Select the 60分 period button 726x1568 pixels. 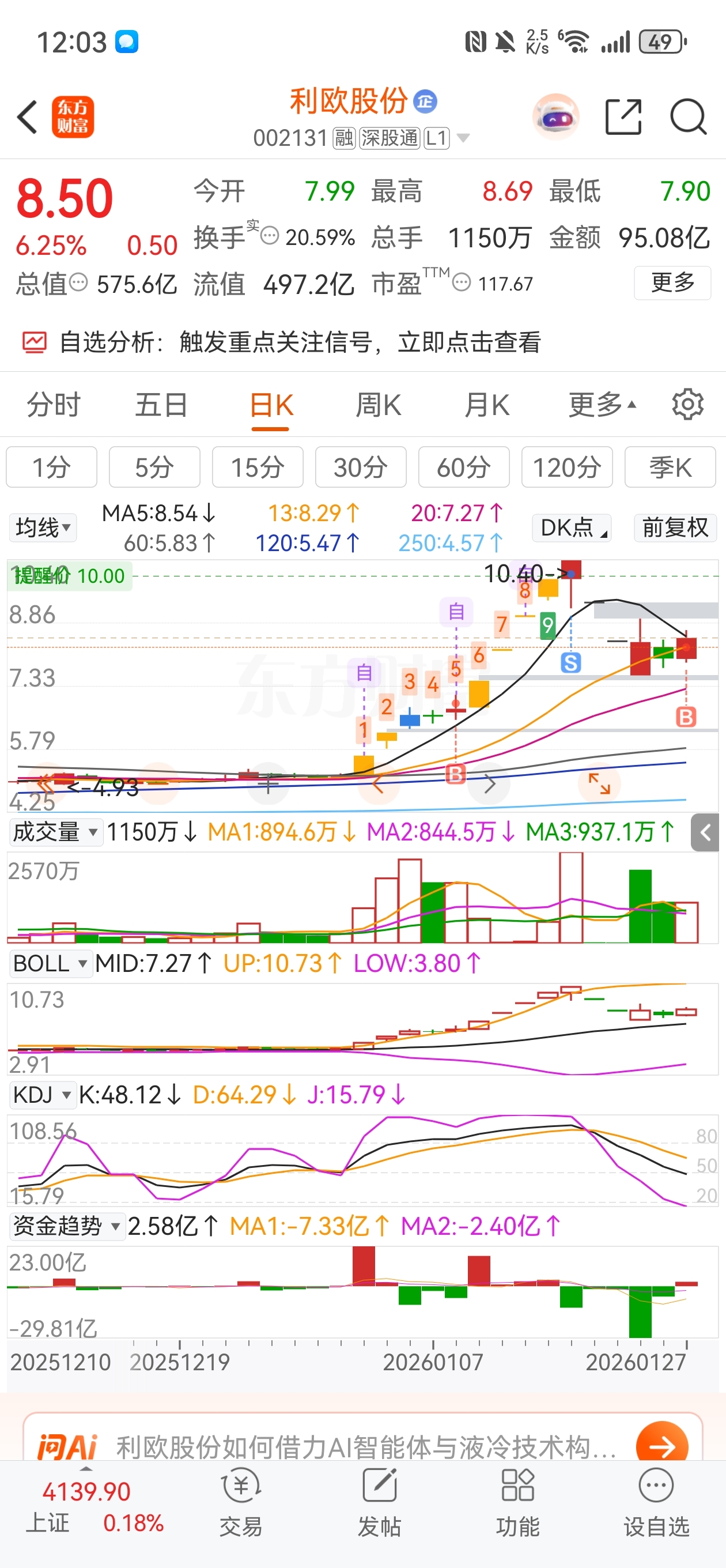coord(464,467)
